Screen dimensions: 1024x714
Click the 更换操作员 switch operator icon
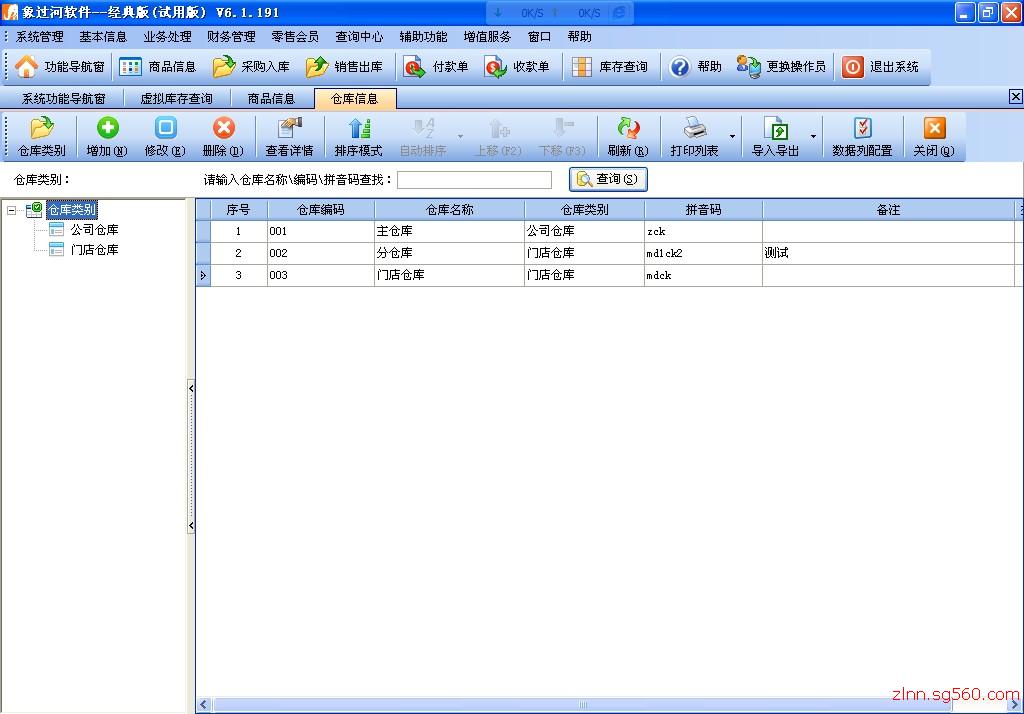(748, 67)
